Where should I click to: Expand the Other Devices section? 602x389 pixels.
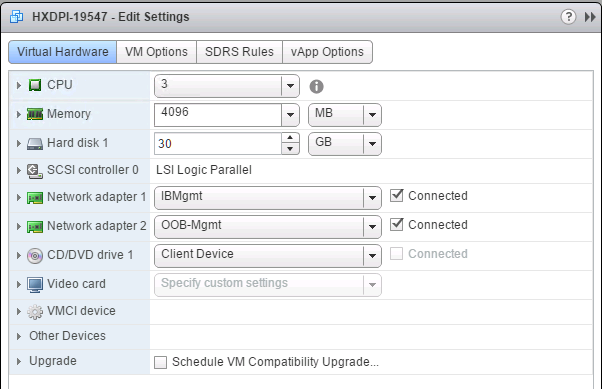pos(18,336)
